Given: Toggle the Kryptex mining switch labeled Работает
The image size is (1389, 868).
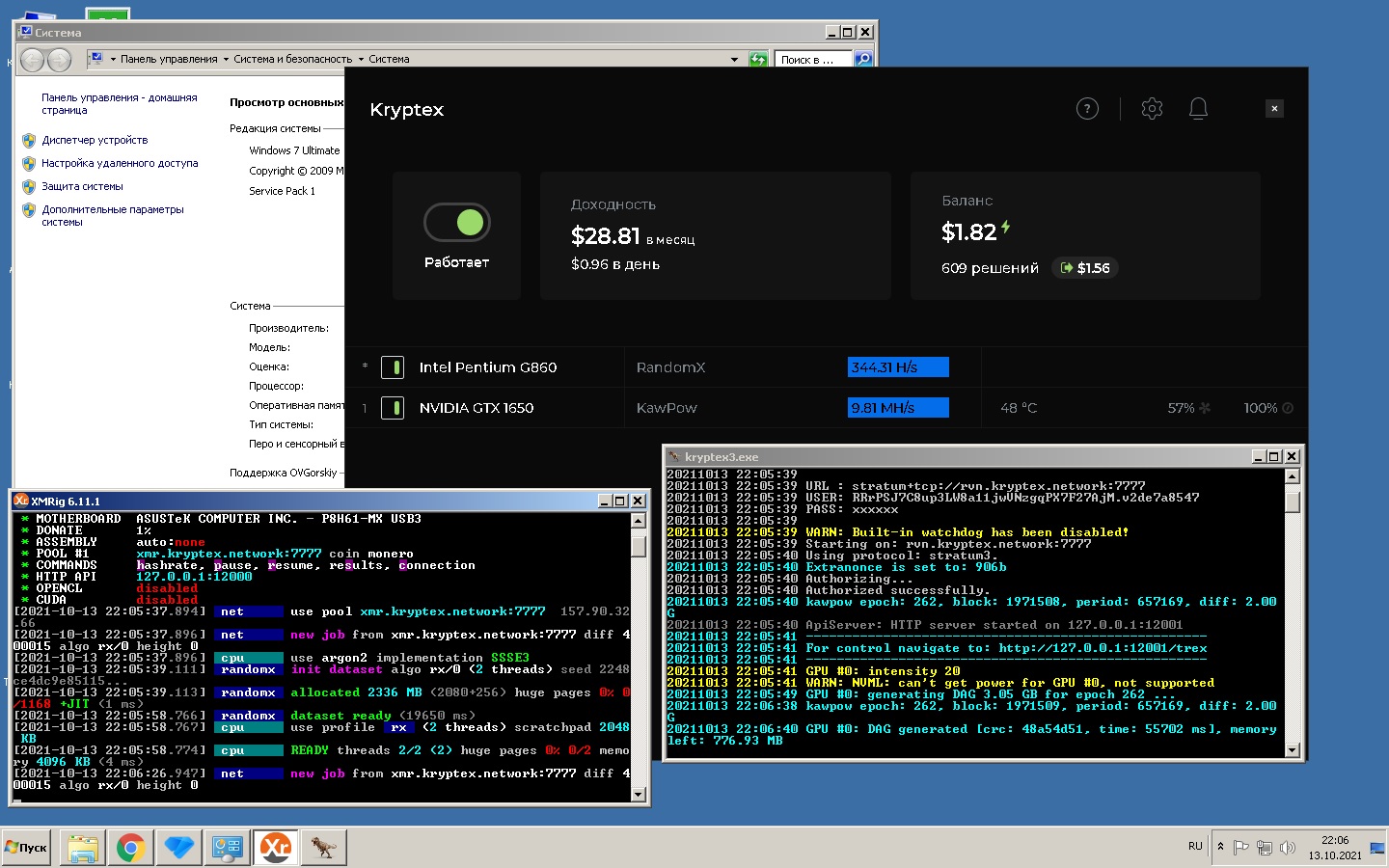Looking at the screenshot, I should pyautogui.click(x=457, y=223).
